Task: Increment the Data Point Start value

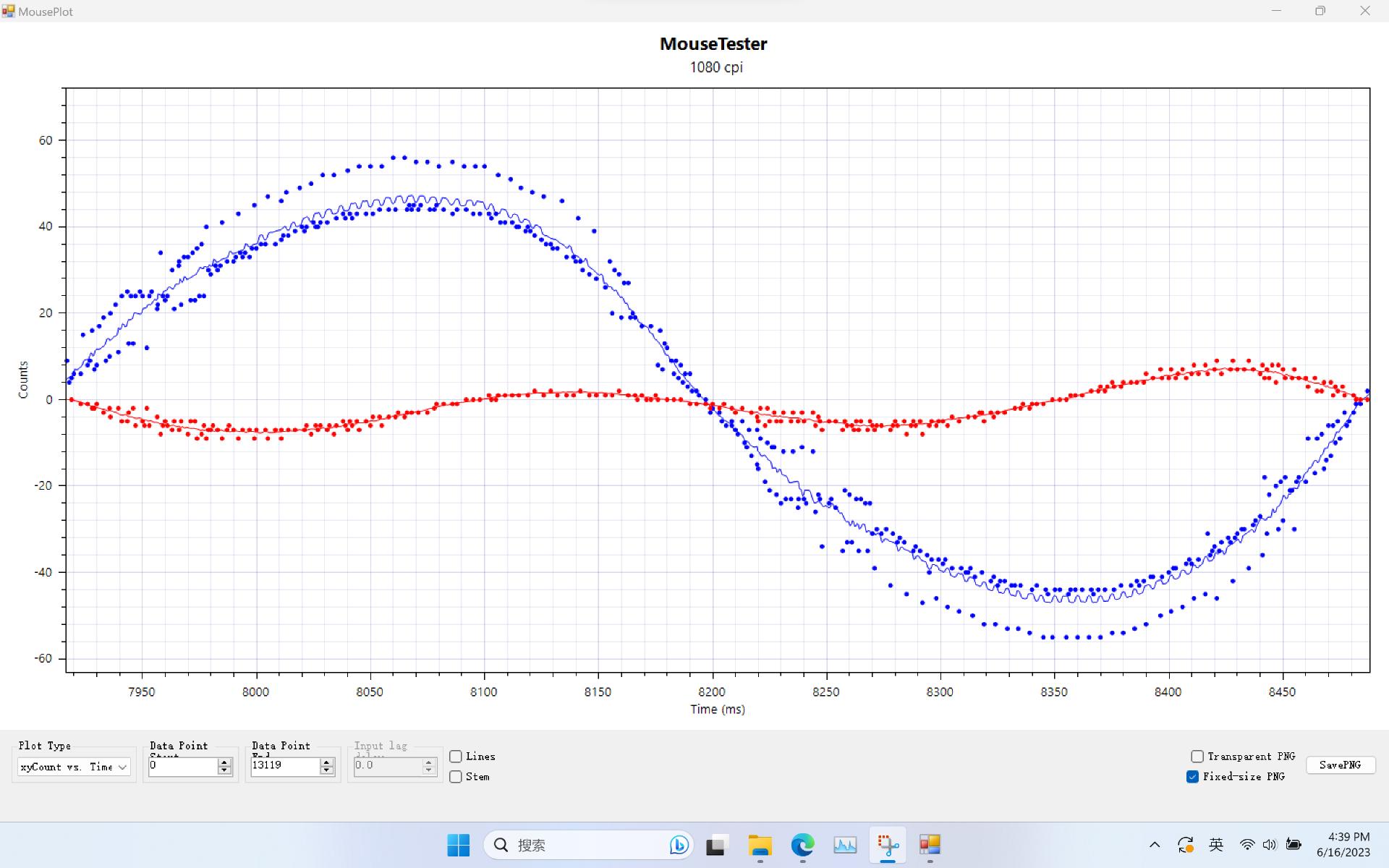Action: (x=224, y=762)
